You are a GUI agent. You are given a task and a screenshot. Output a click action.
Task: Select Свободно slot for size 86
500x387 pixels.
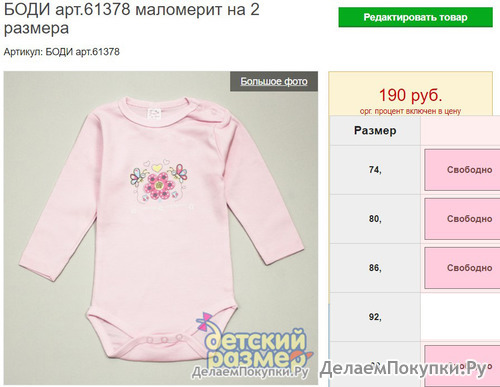(x=462, y=268)
